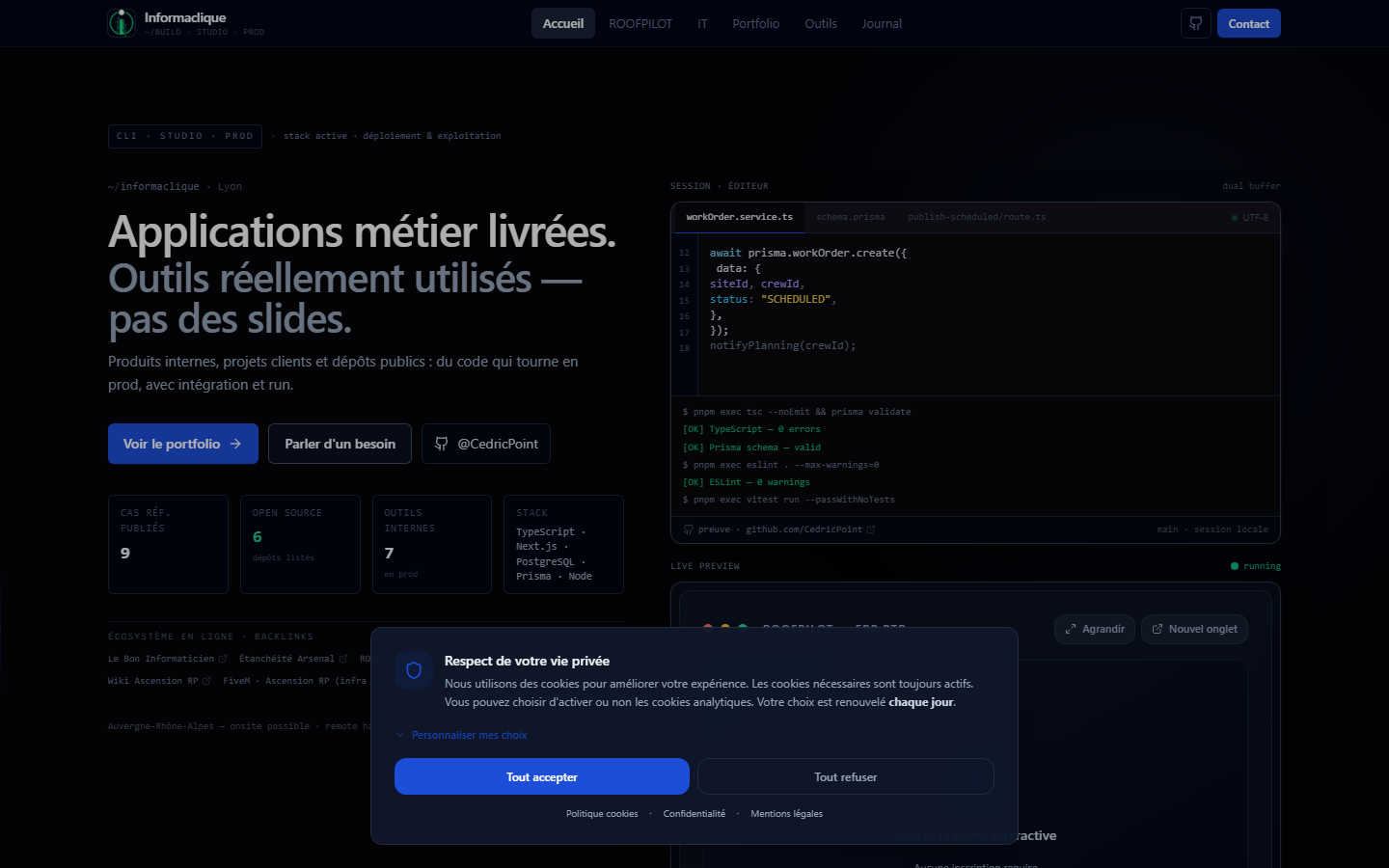Click the UTF-8 indicator dot in editor
1389x868 pixels.
[1235, 218]
